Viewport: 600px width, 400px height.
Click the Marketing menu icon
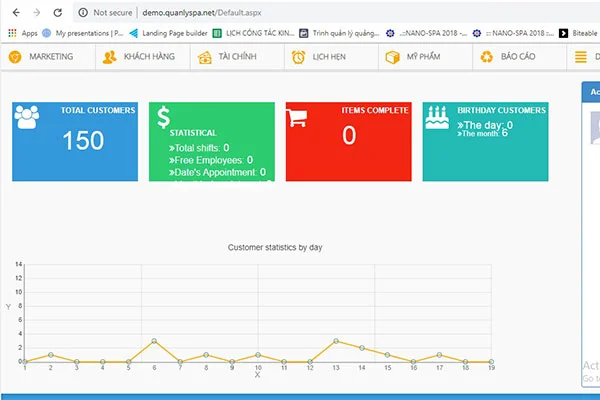pos(15,57)
